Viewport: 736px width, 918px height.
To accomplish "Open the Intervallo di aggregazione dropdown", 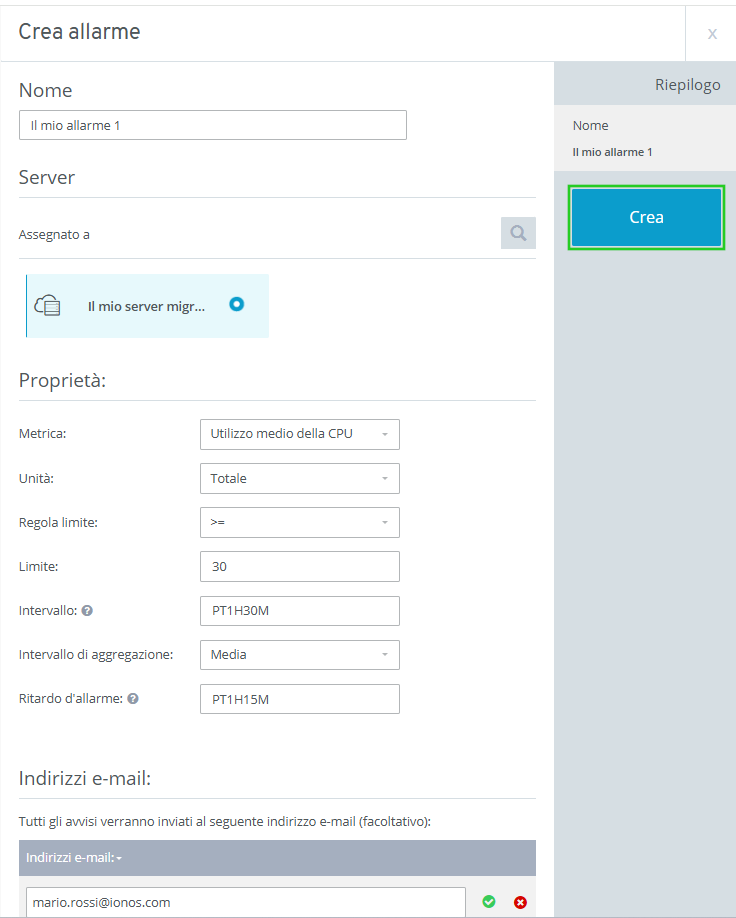I will (x=299, y=655).
